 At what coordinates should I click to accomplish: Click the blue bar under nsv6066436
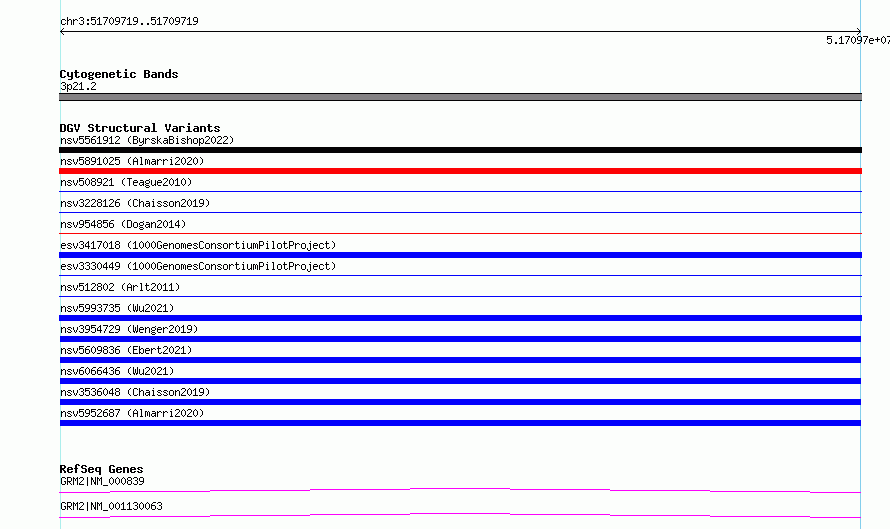[x=460, y=381]
